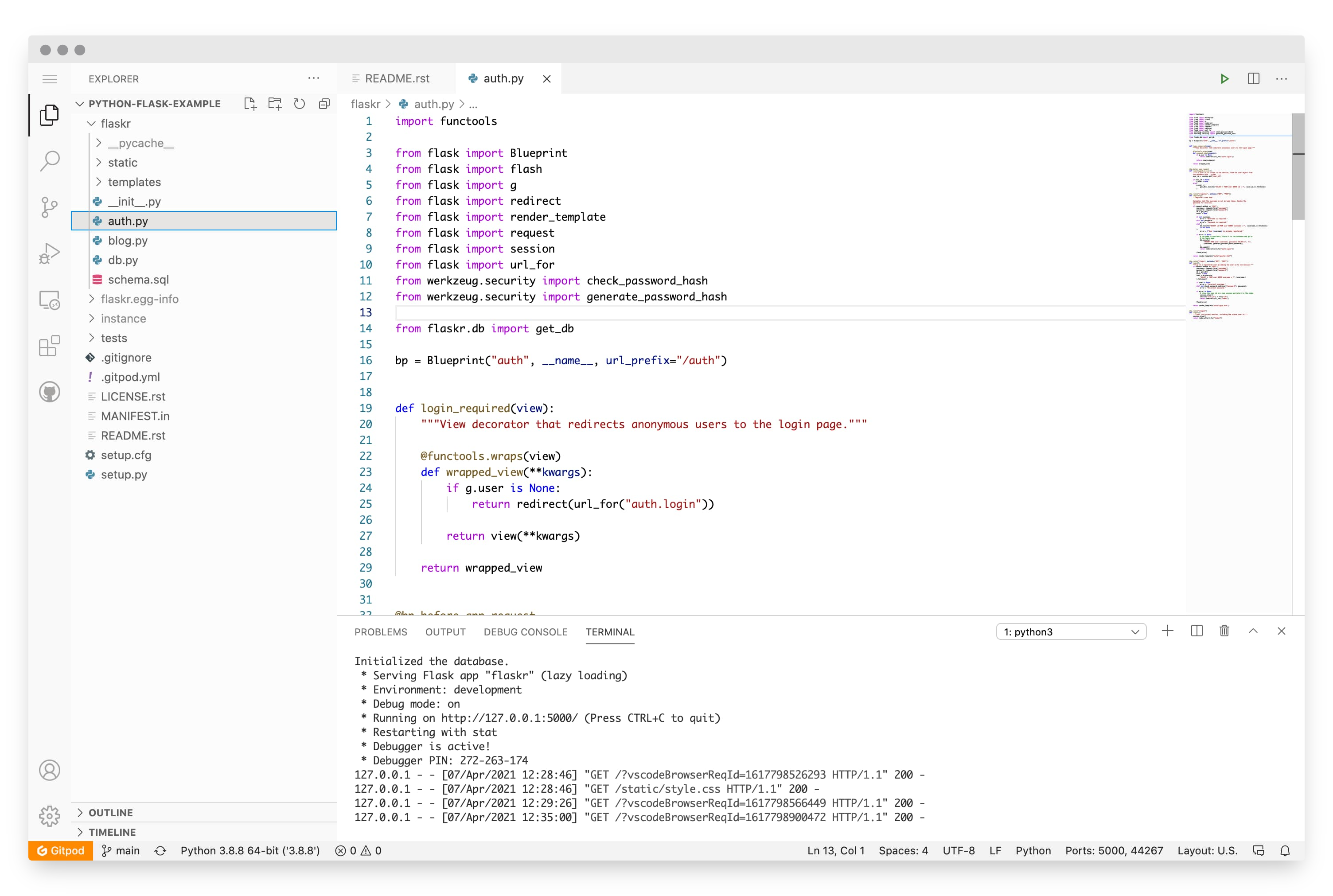Run the Python file
Viewport: 1333px width, 896px height.
1224,79
